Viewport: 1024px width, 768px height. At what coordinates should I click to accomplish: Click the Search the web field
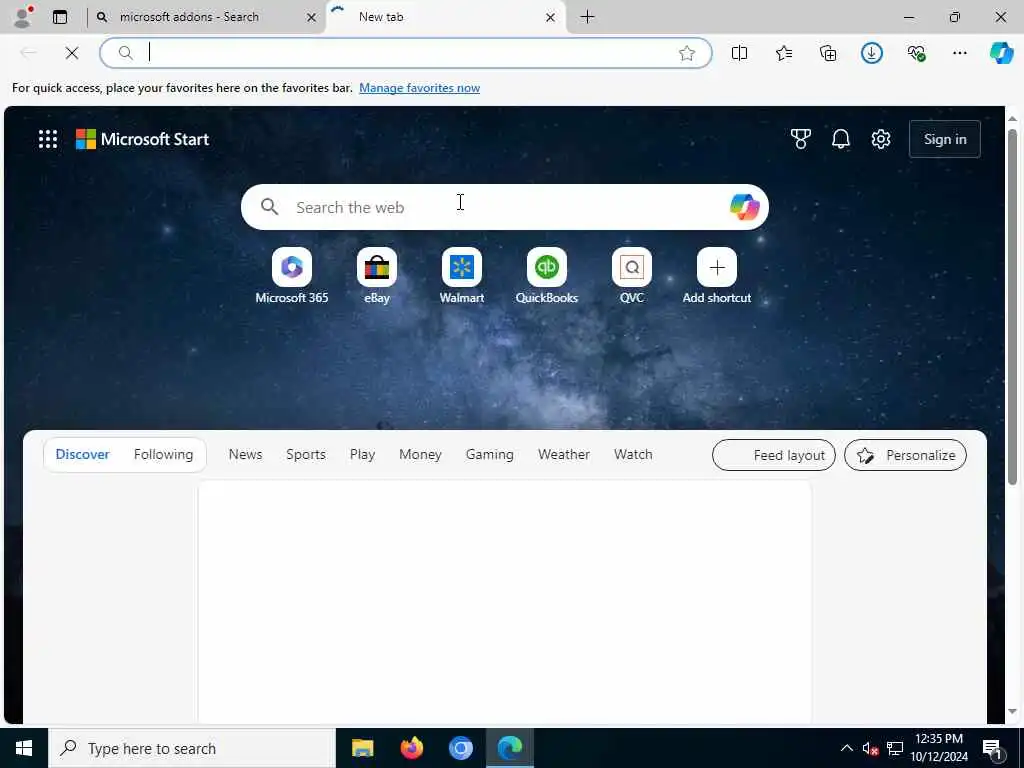[504, 207]
